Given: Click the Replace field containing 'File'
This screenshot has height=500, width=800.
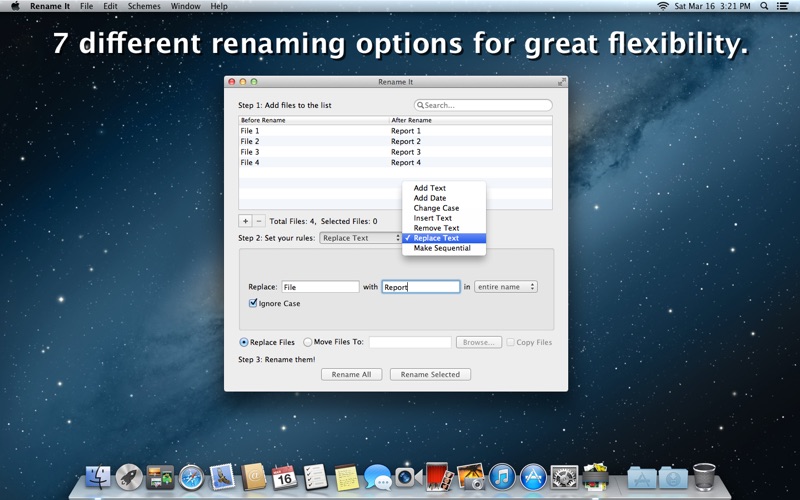Looking at the screenshot, I should (x=320, y=287).
